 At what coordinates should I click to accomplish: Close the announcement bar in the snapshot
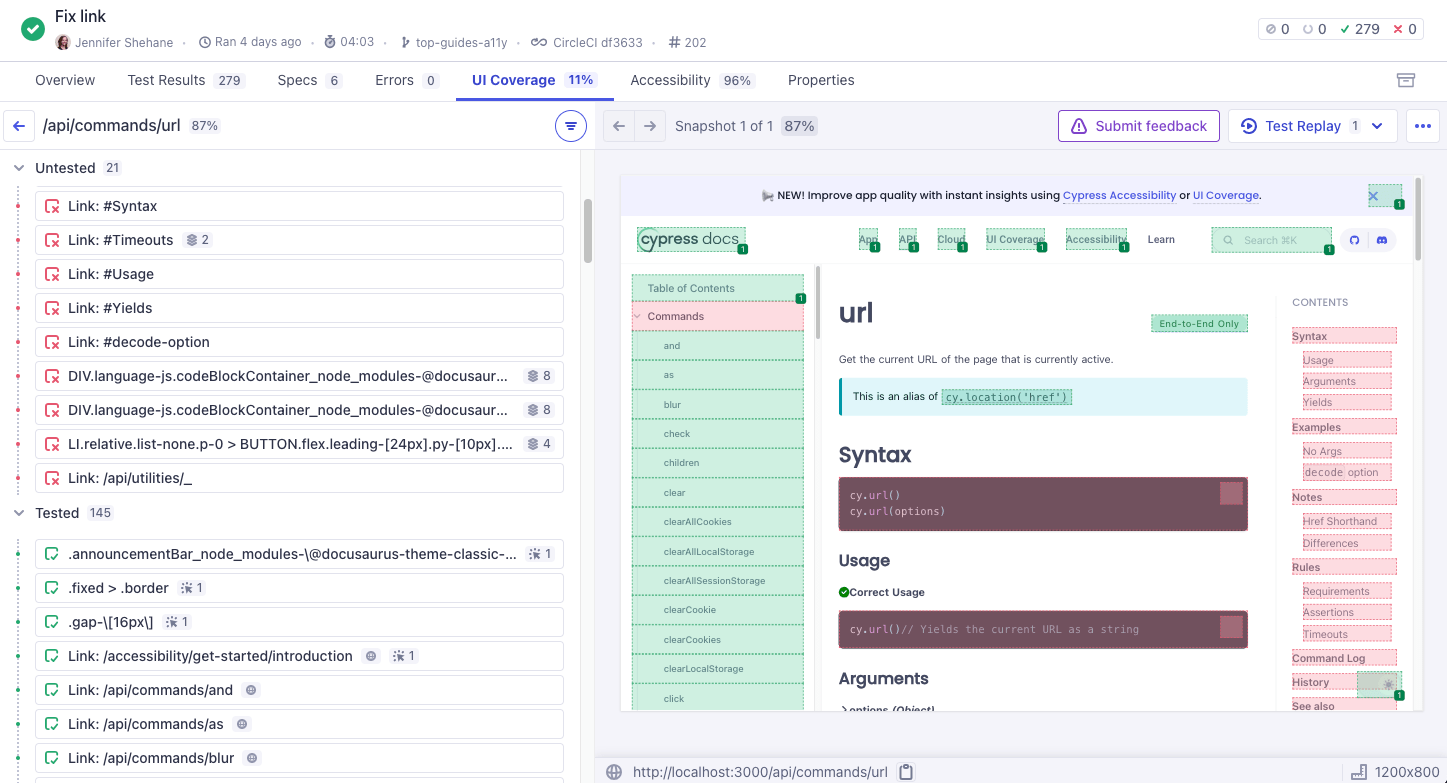pyautogui.click(x=1374, y=196)
